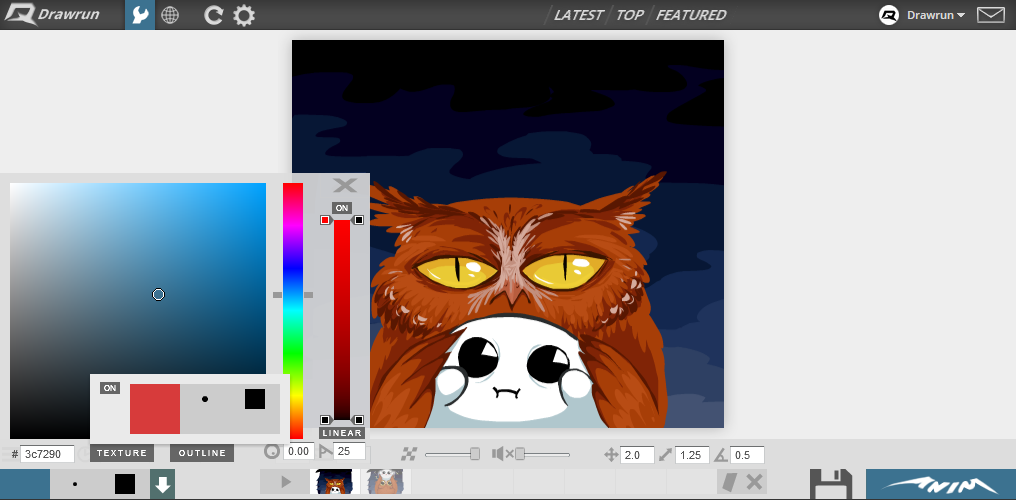This screenshot has height=500, width=1016.
Task: Click the checkerboard opacity icon
Action: pyautogui.click(x=408, y=455)
